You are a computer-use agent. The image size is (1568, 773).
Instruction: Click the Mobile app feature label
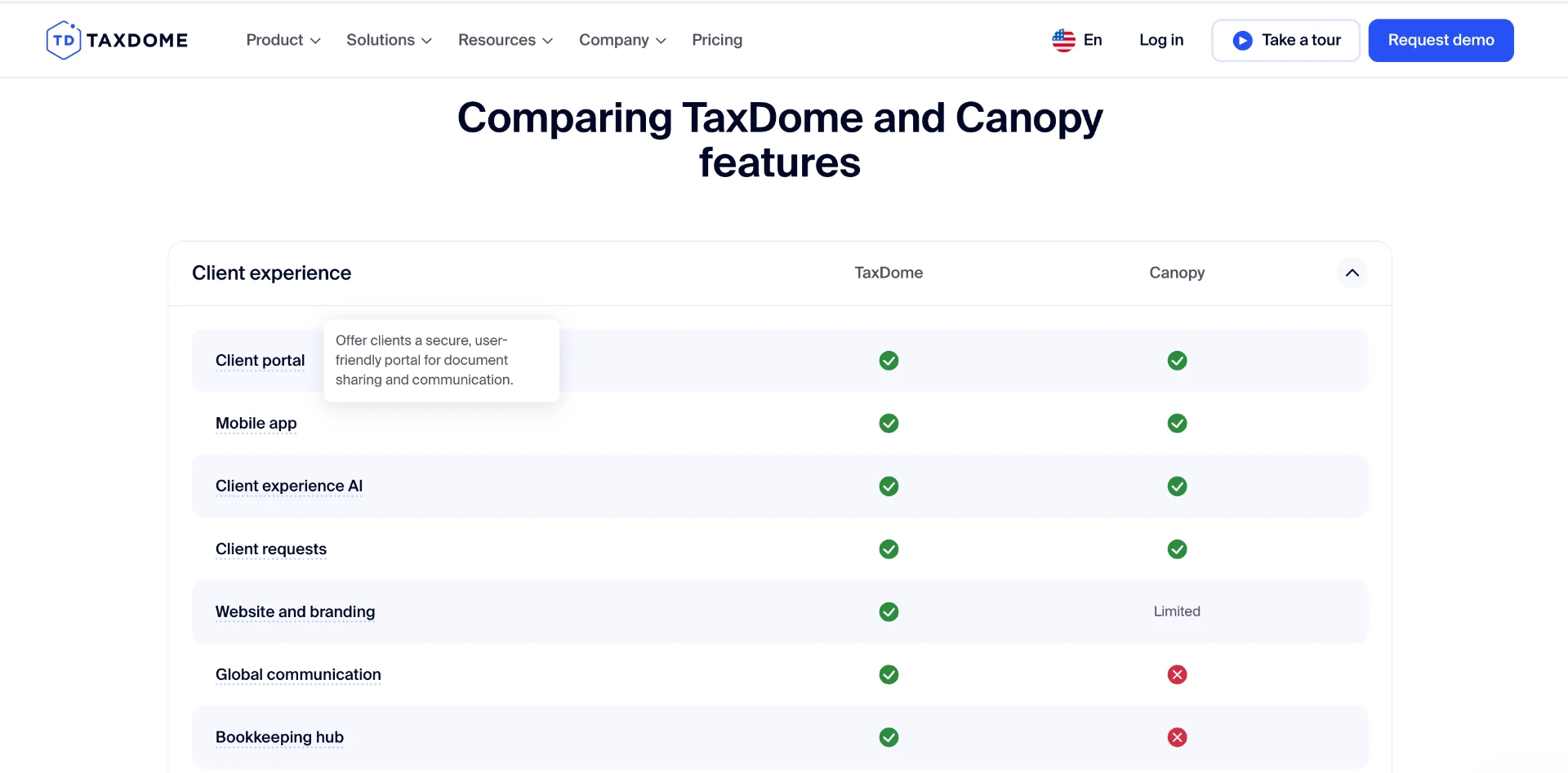(256, 424)
